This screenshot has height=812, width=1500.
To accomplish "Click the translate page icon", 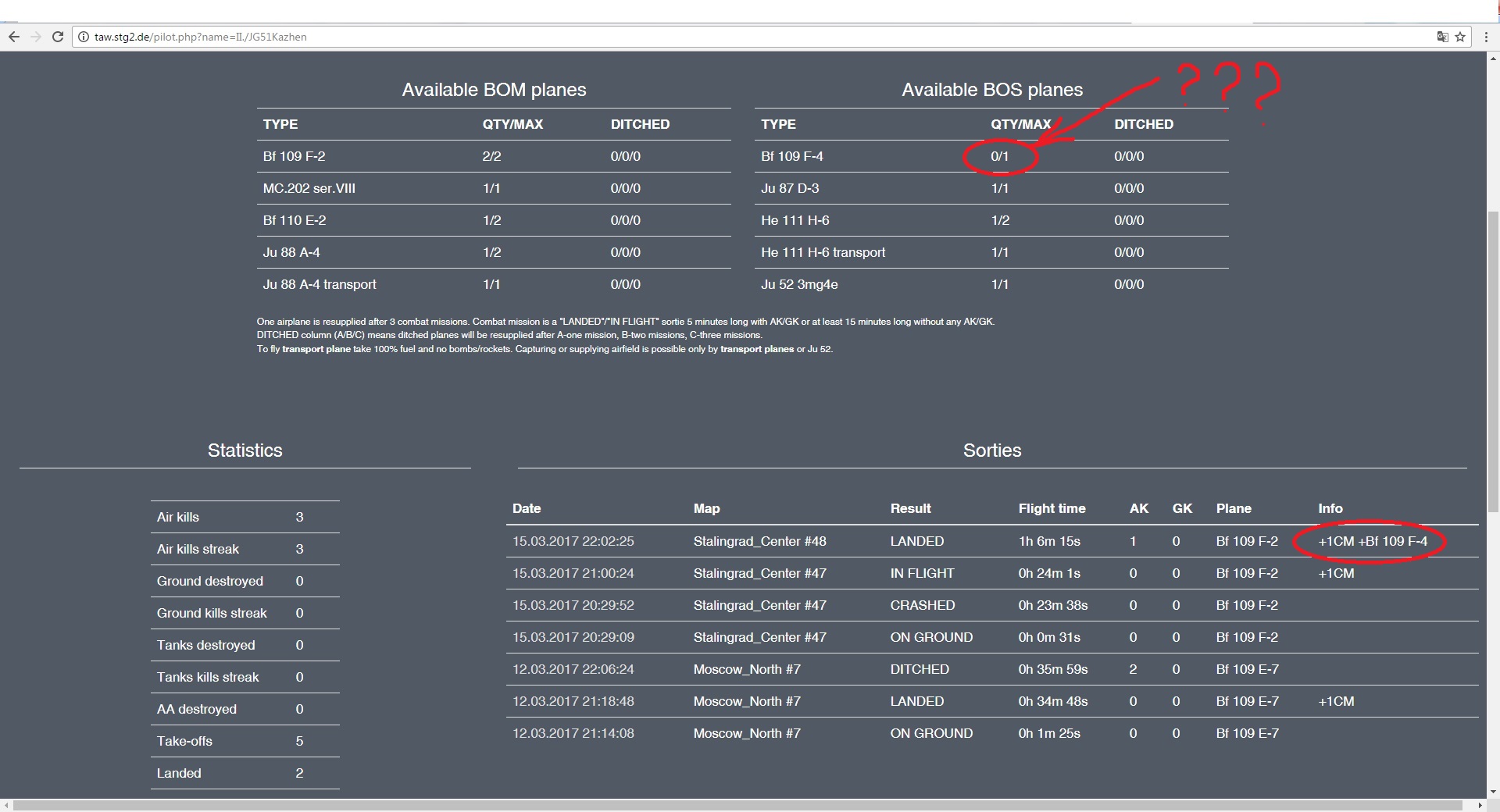I will coord(1442,37).
